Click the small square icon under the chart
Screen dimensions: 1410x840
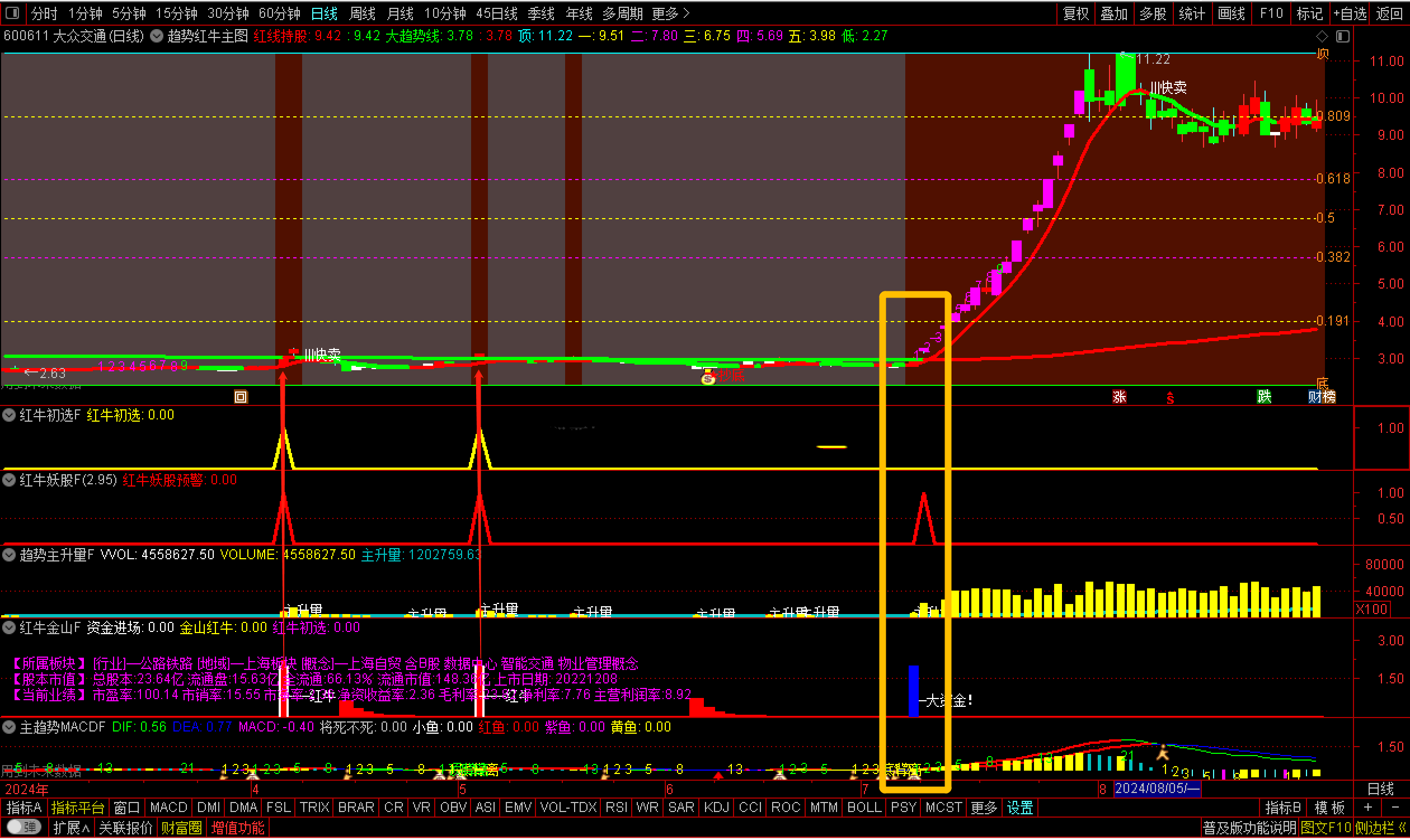tap(241, 397)
